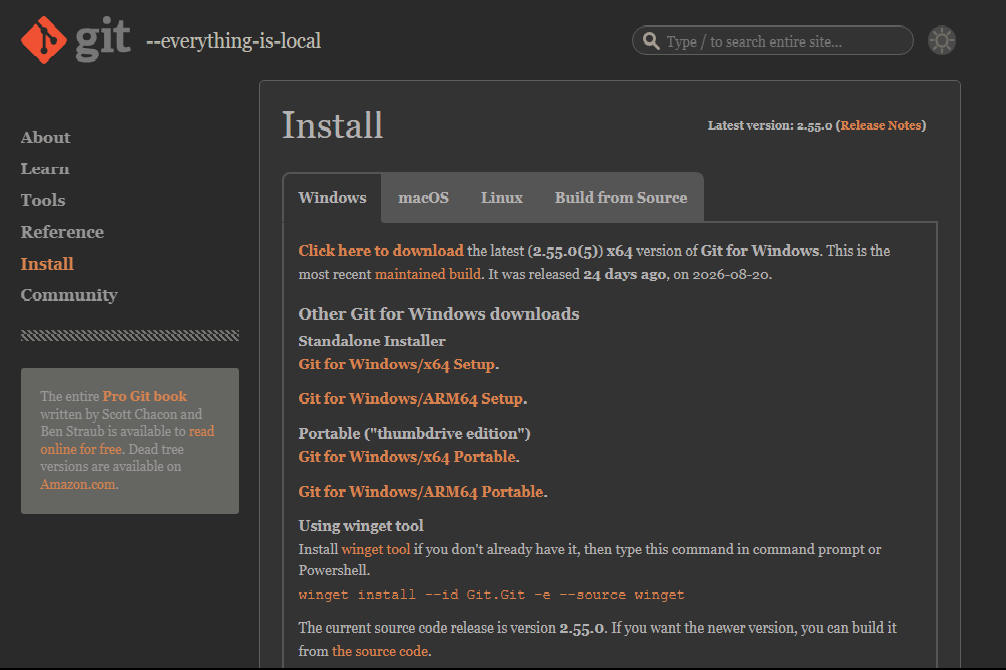Download Git for Windows/x64 Setup

click(397, 365)
